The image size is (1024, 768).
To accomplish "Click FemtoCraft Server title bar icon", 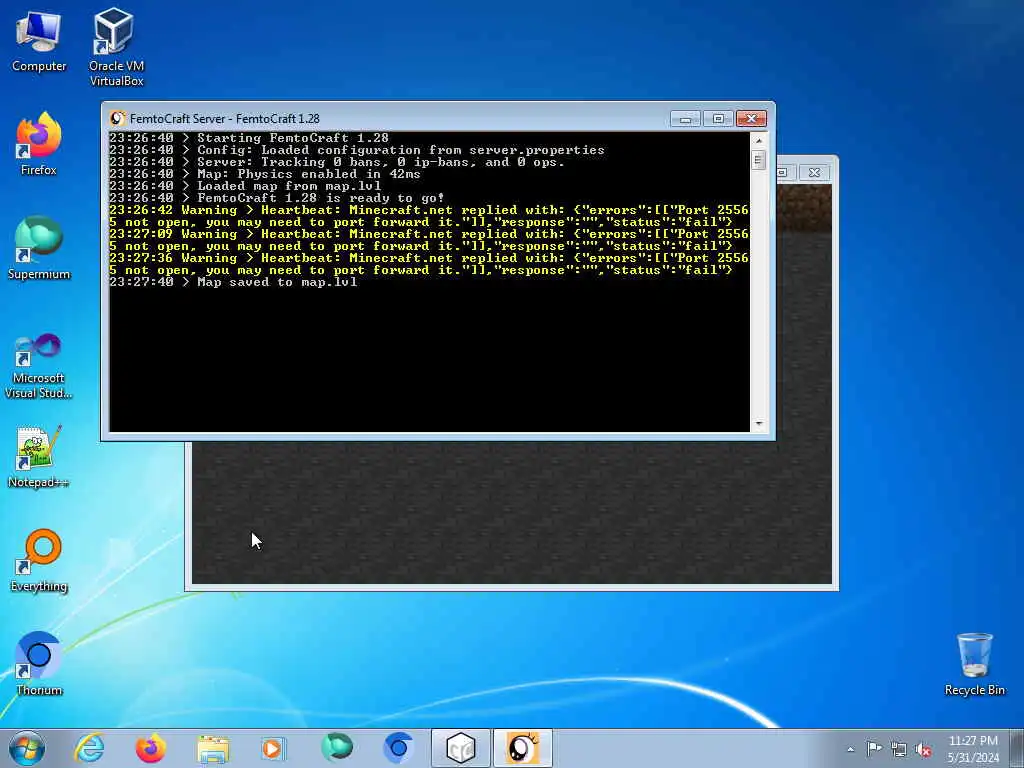I will [x=118, y=118].
